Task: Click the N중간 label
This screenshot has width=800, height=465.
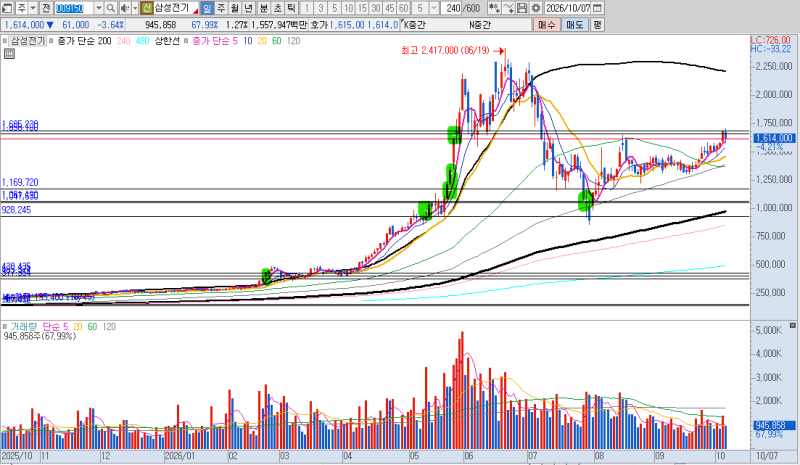Action: coord(481,25)
